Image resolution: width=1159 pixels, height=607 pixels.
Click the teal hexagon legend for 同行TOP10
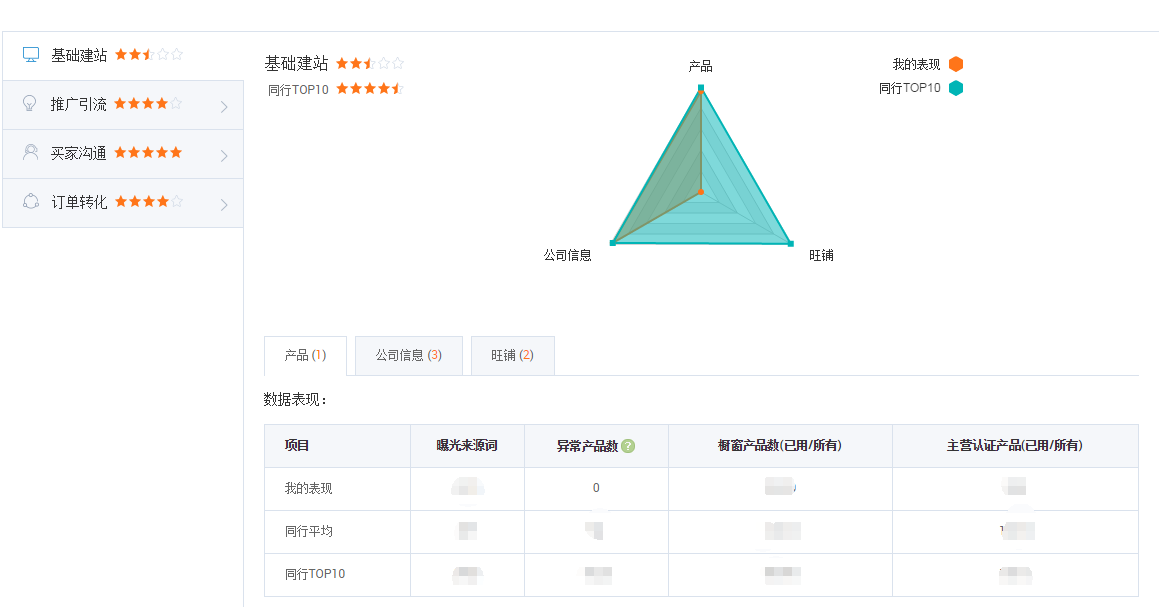(956, 88)
